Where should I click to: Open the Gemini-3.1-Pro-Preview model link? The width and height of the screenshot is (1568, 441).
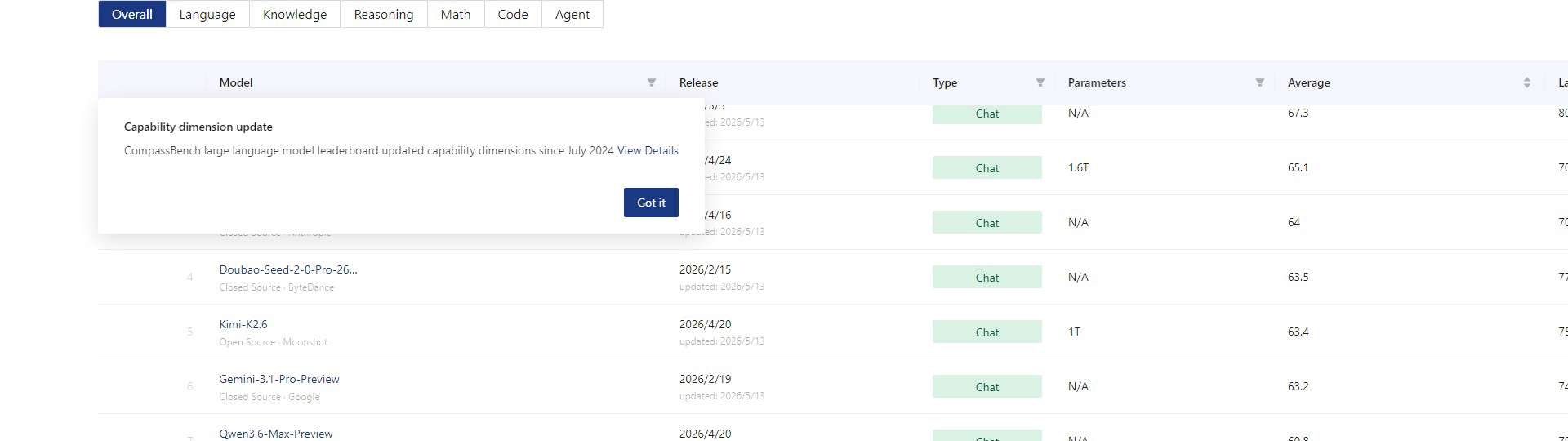point(279,379)
